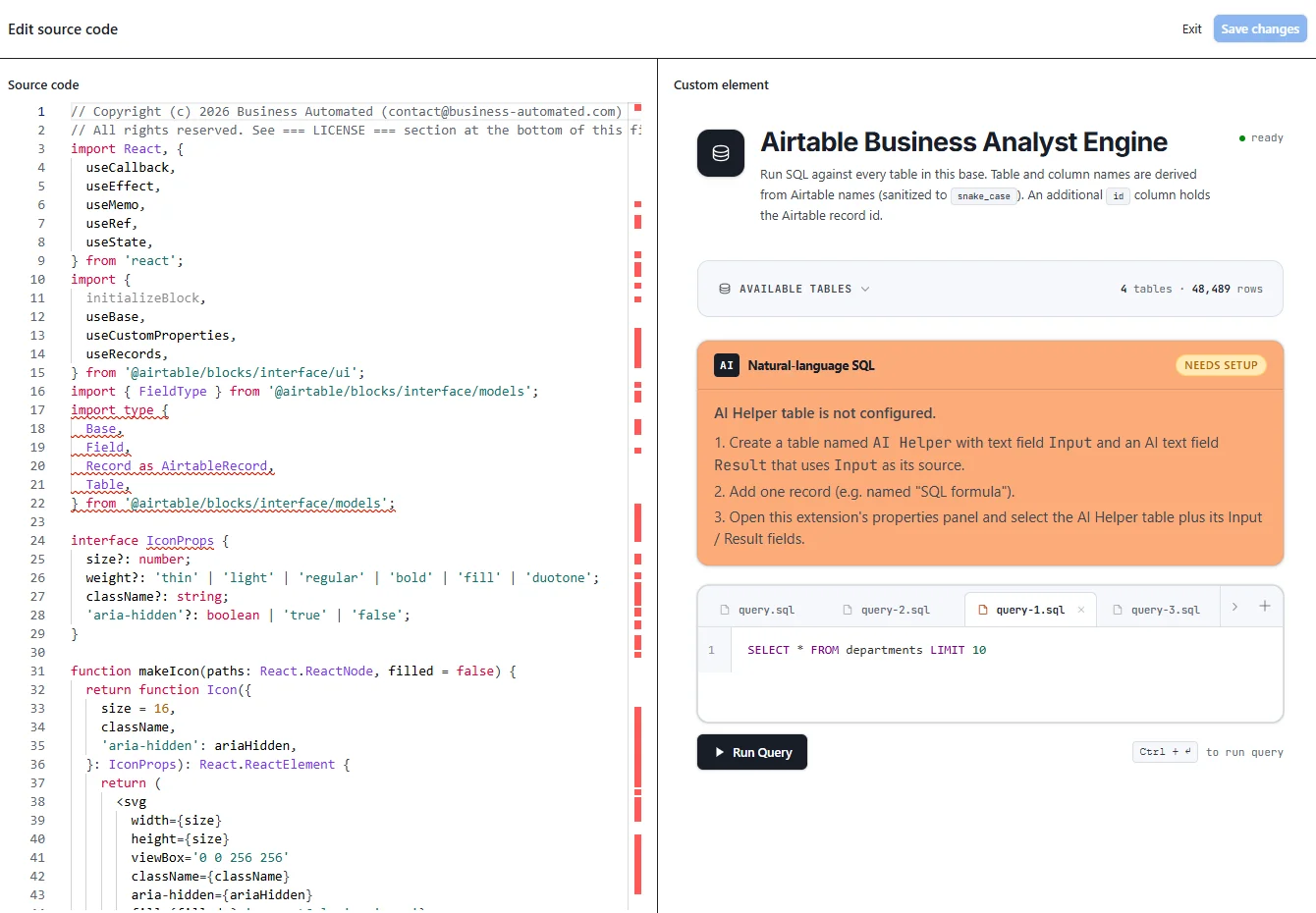Click the database icon beside Available Tables
The width and height of the screenshot is (1316, 913).
pos(725,289)
